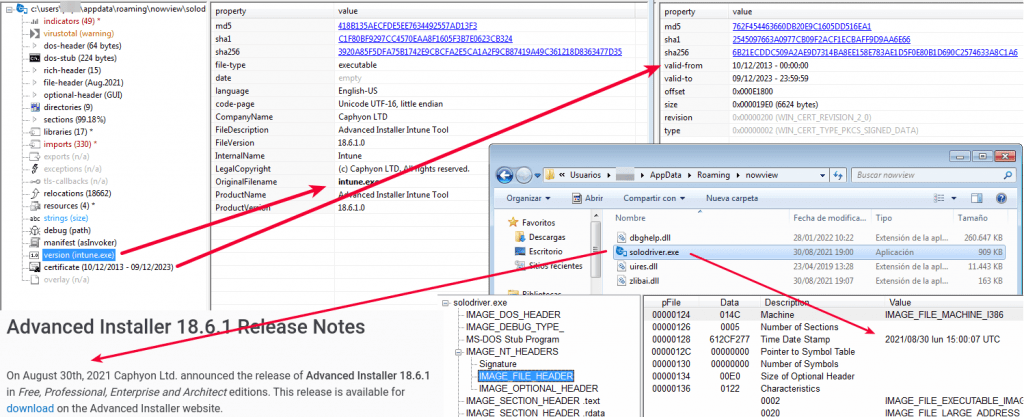The height and width of the screenshot is (417, 1024).
Task: Collapse solodriver.exe node in PE tree
Action: (446, 303)
